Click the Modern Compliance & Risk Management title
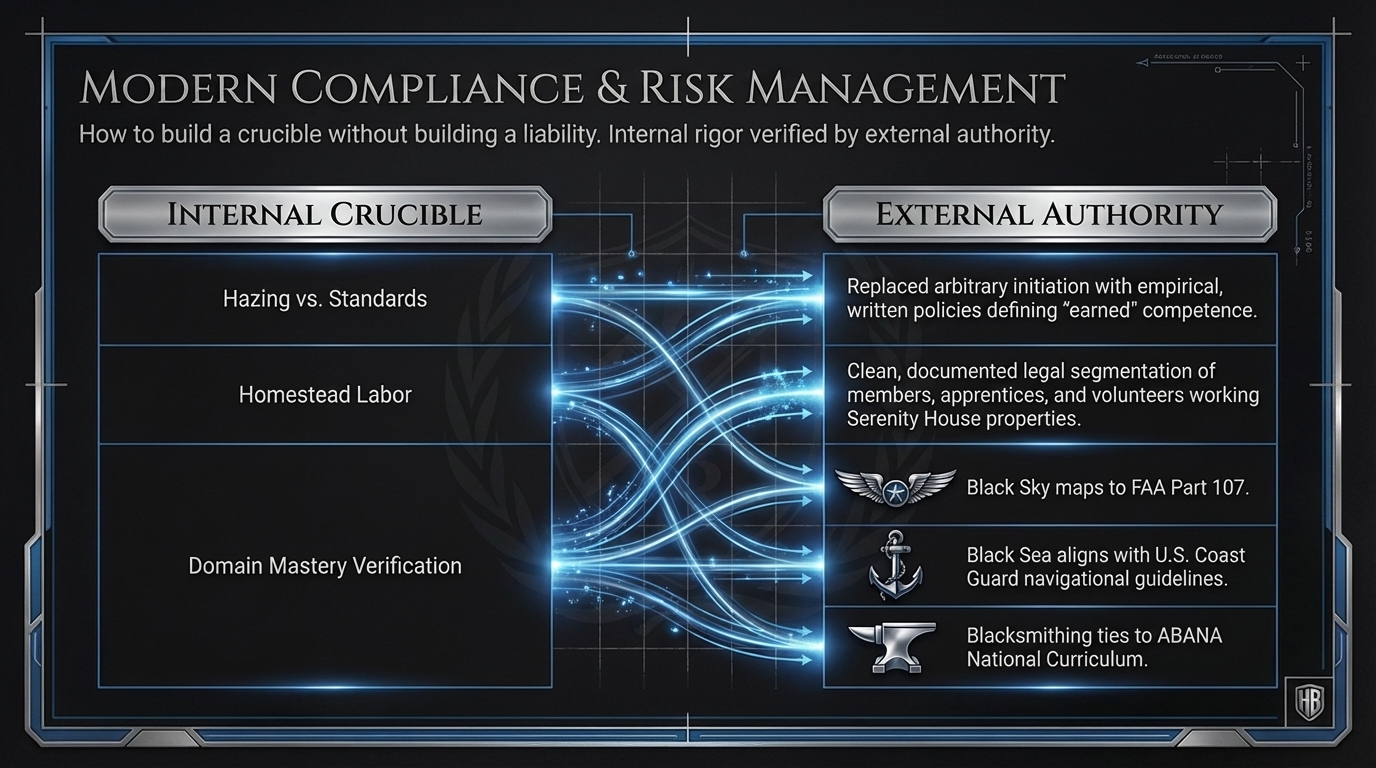Screen dimensions: 1376x768 571,88
